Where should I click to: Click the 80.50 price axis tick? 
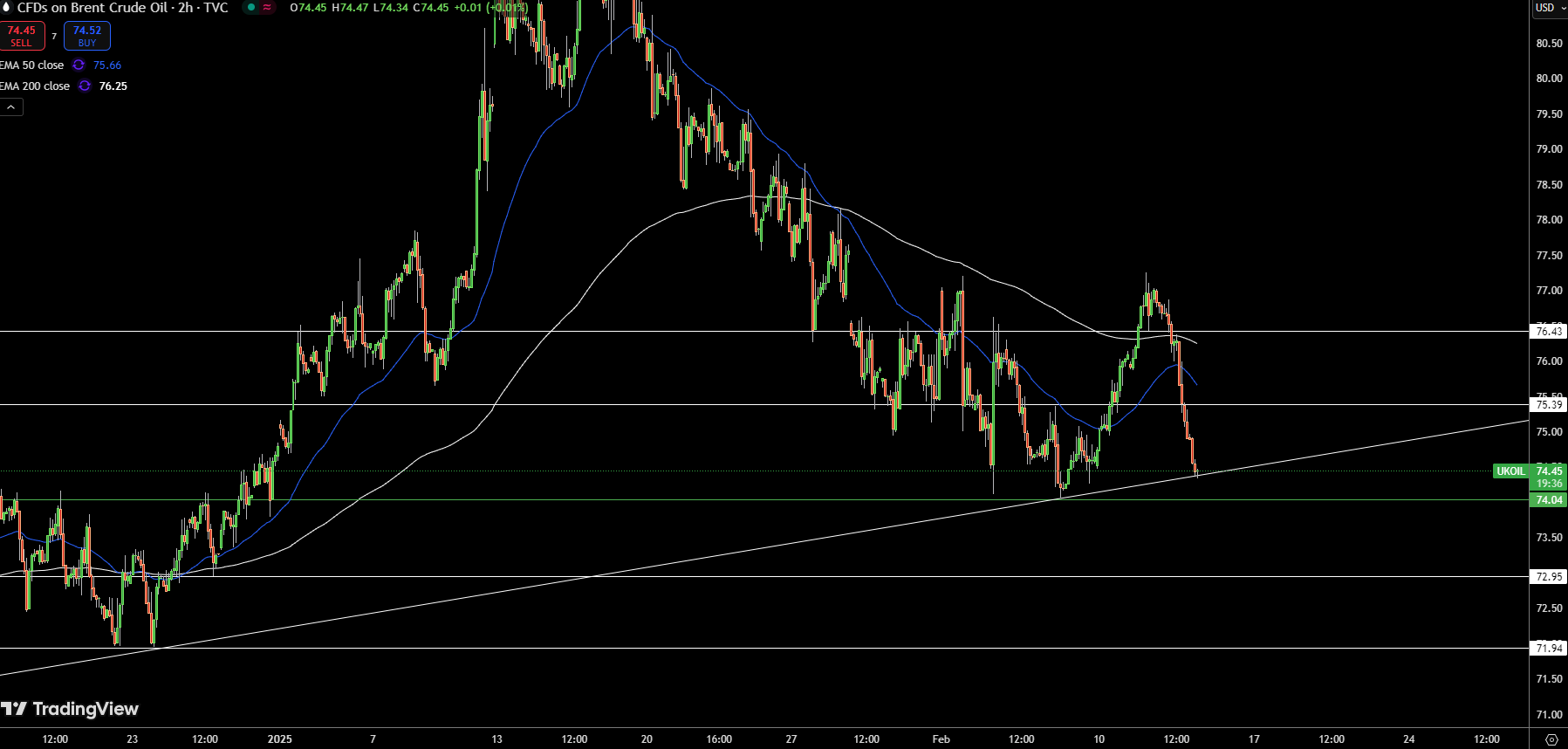(x=1549, y=43)
